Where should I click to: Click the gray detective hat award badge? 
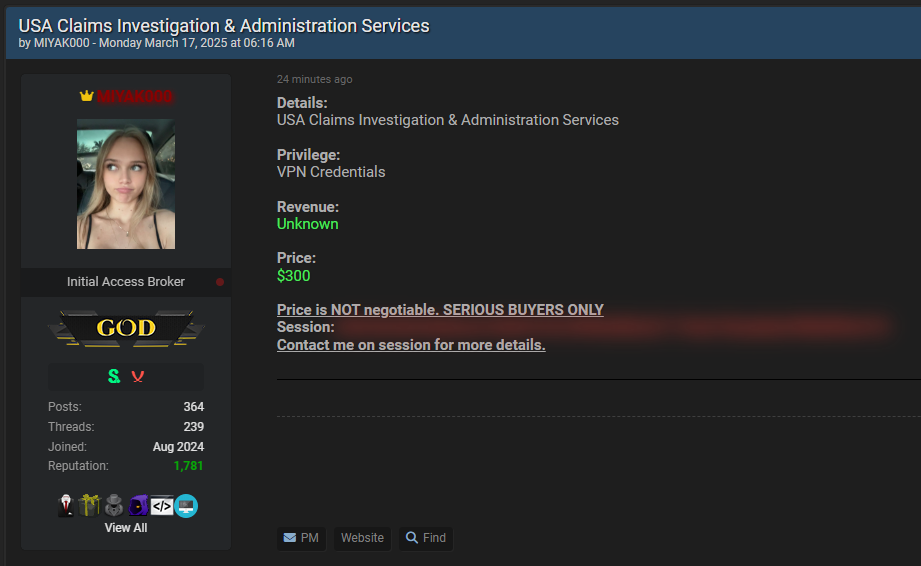tap(115, 506)
